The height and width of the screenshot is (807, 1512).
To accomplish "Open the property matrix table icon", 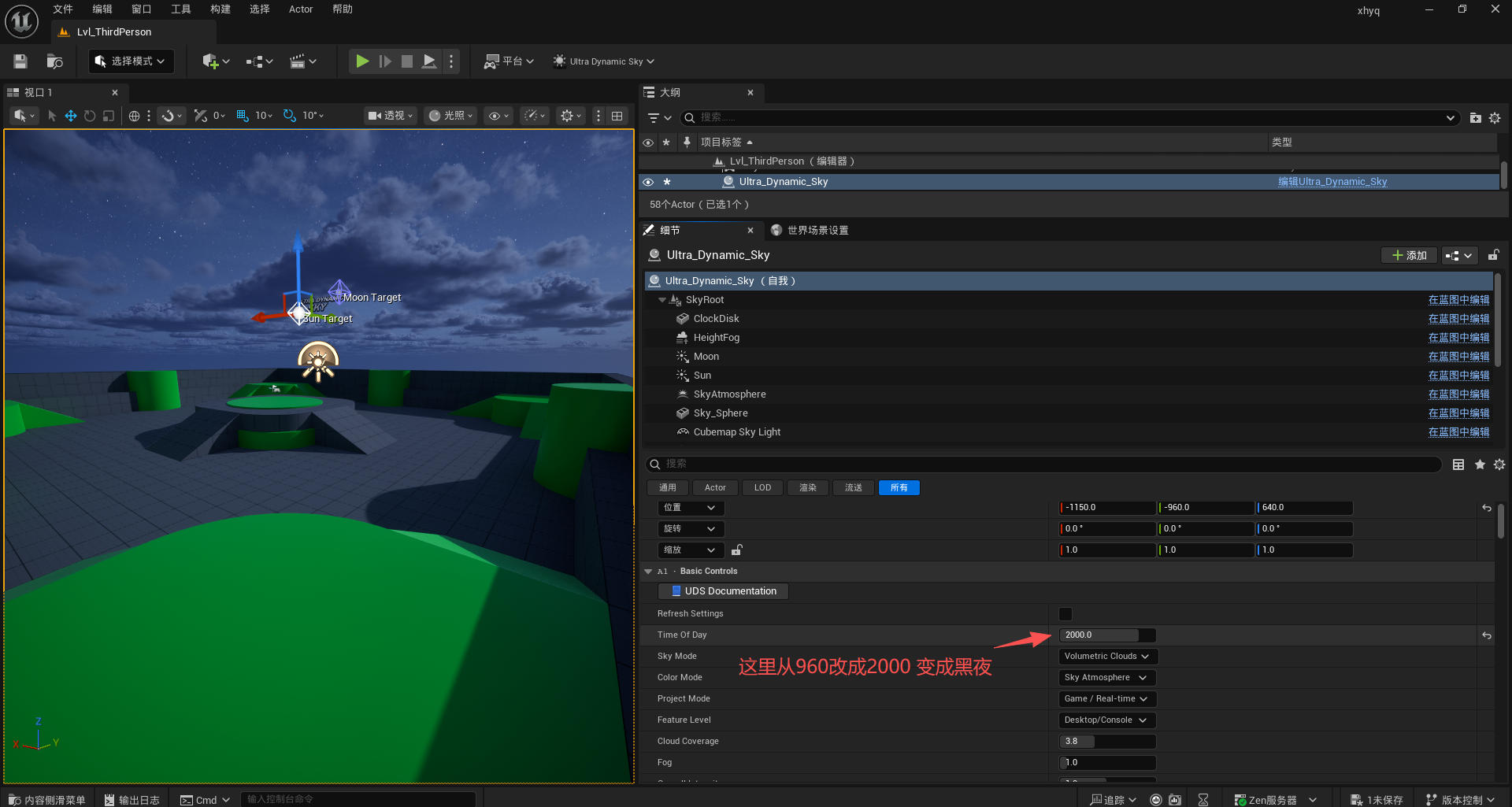I will coord(1458,465).
